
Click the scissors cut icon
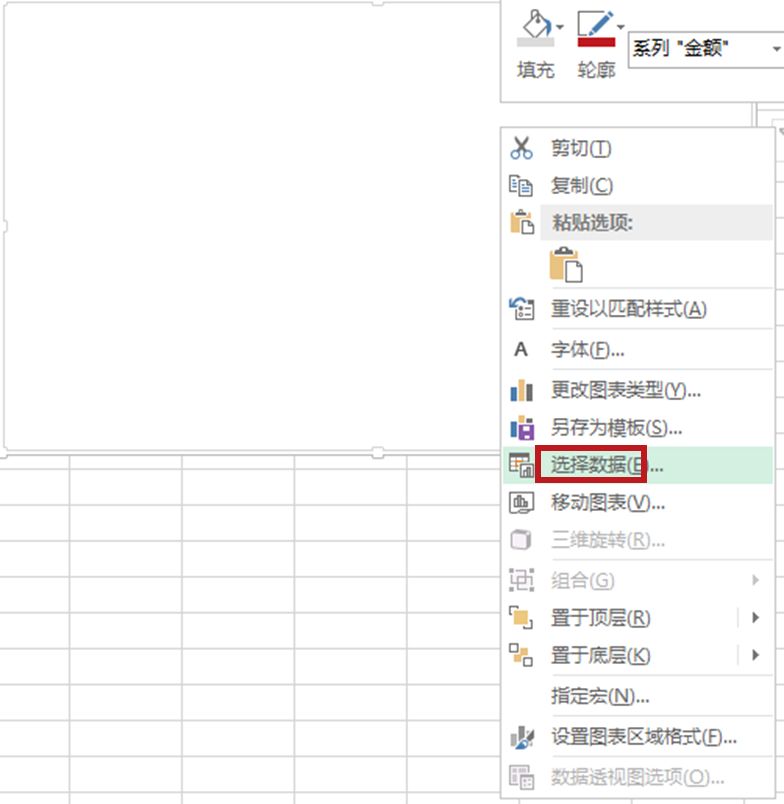coord(521,148)
